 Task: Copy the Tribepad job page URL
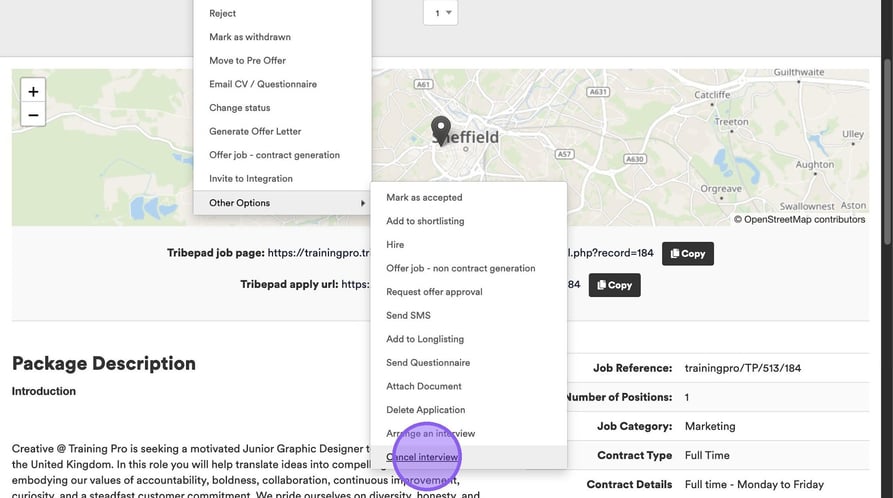point(687,254)
